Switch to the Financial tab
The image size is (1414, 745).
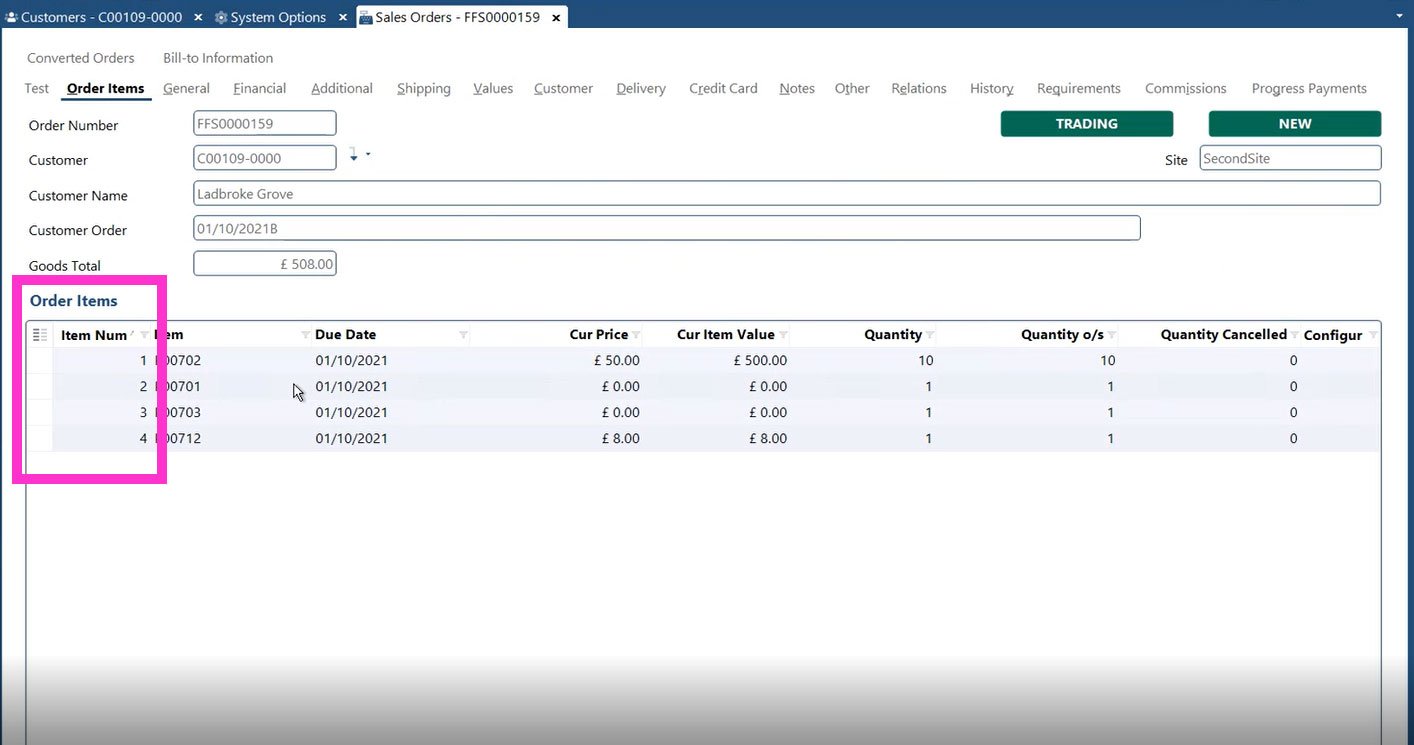pyautogui.click(x=259, y=88)
